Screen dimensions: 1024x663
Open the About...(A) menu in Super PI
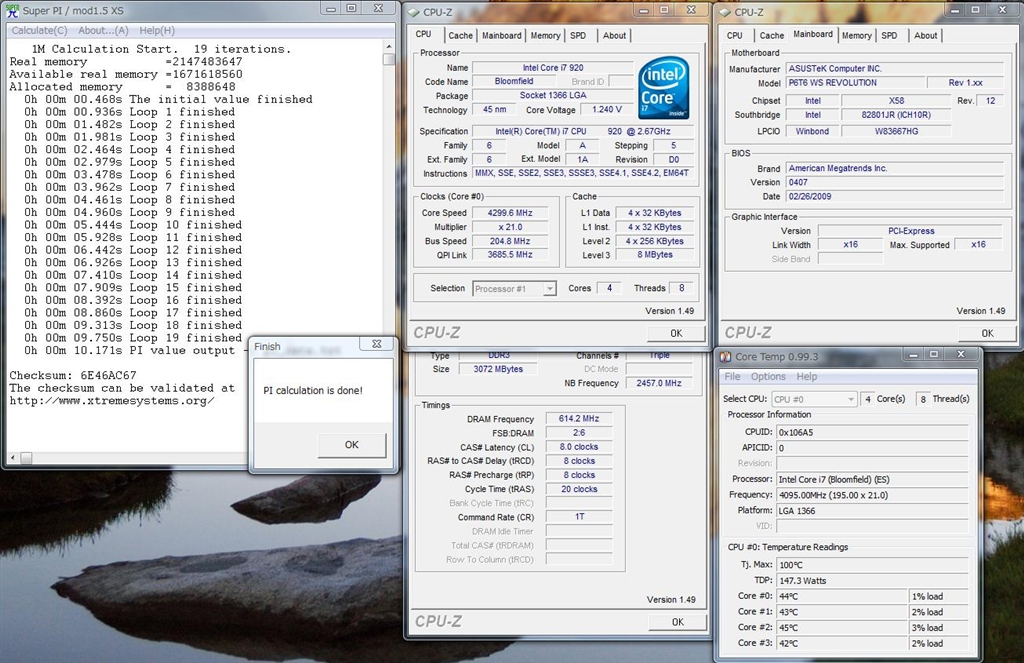tap(104, 30)
